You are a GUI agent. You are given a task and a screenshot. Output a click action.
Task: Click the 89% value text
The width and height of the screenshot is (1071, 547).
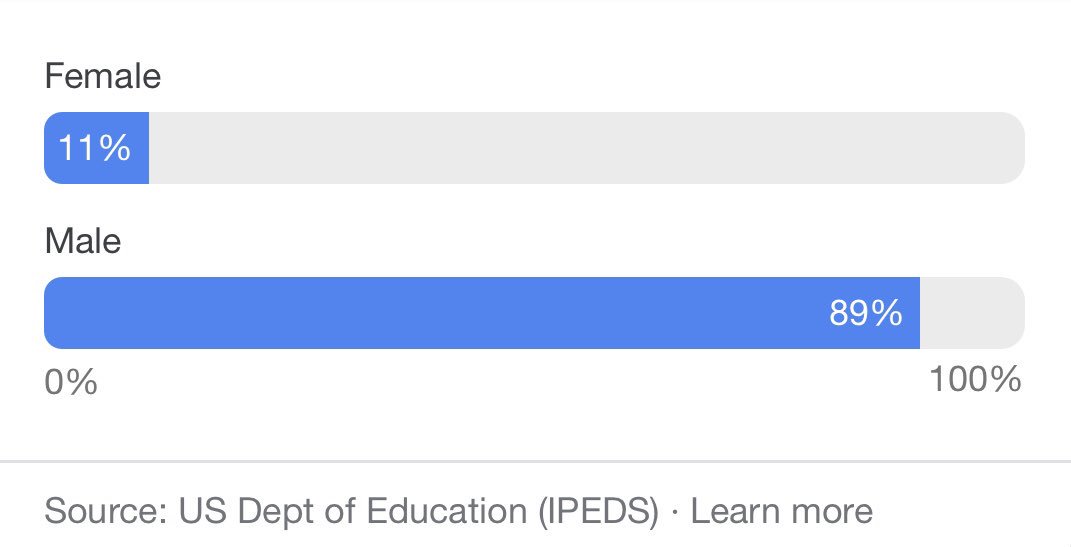[x=865, y=313]
